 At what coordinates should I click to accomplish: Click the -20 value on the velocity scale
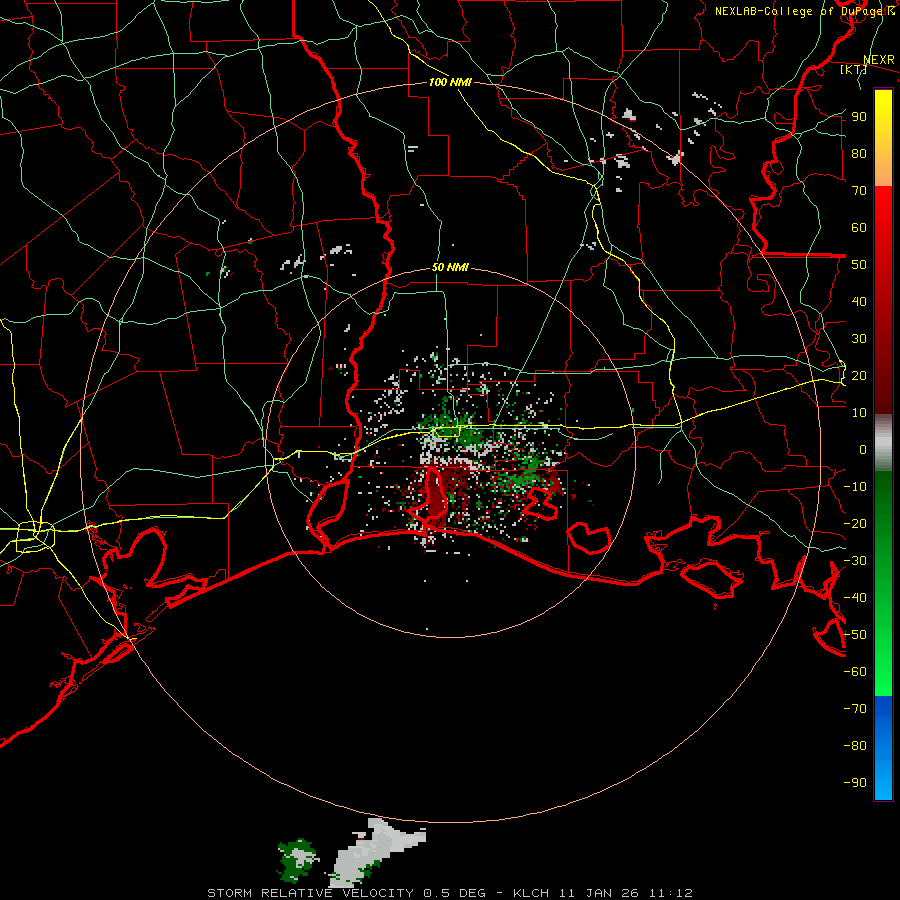pyautogui.click(x=855, y=523)
